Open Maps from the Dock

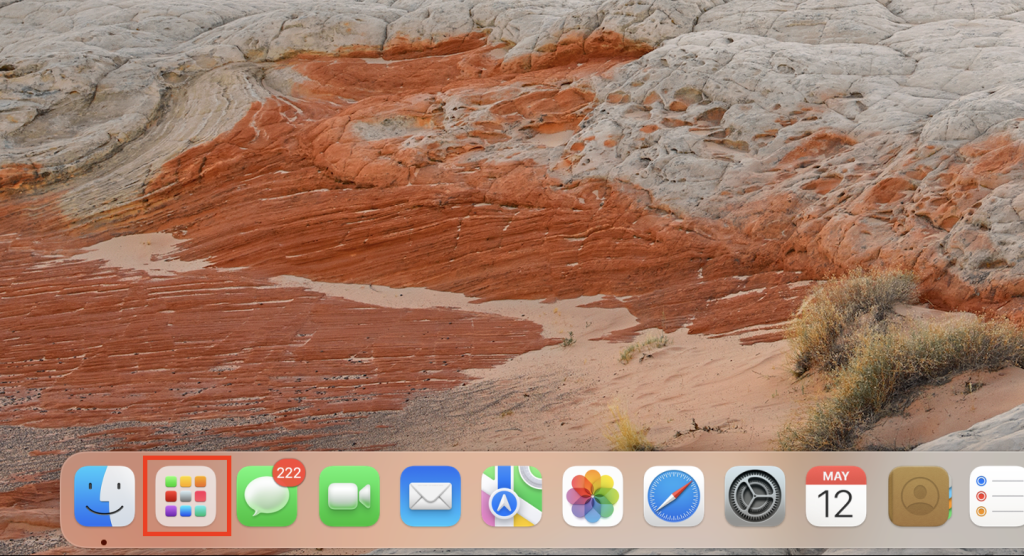click(511, 496)
